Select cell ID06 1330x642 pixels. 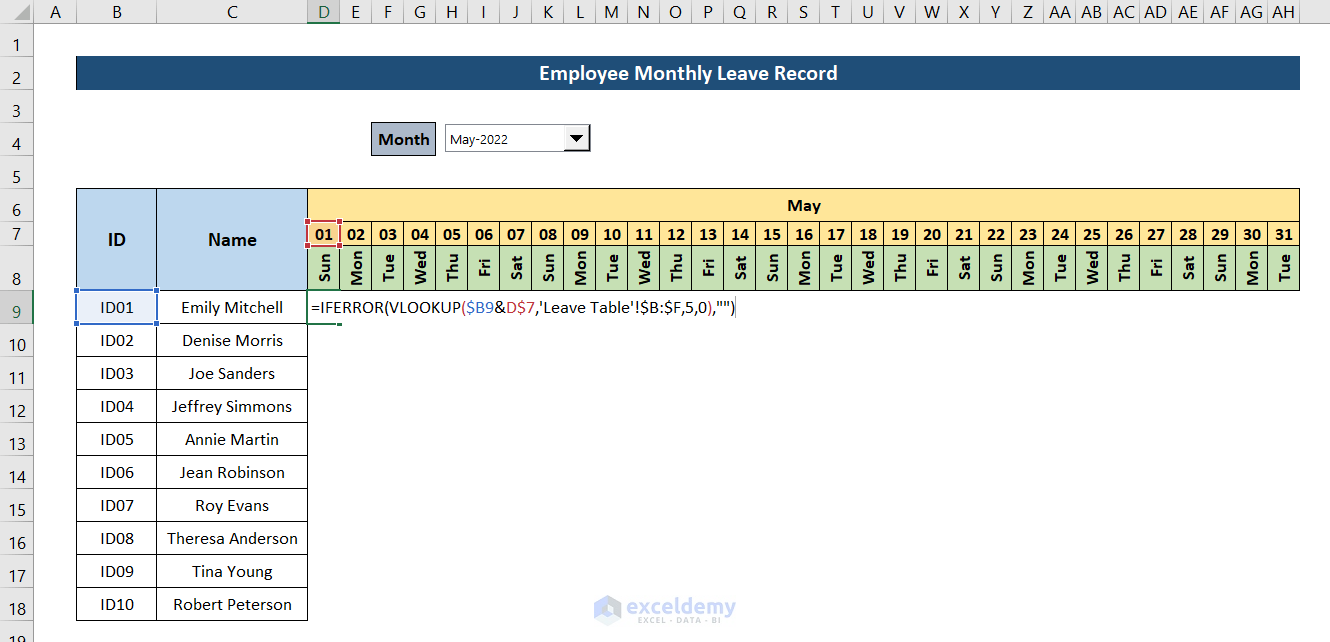click(x=117, y=473)
